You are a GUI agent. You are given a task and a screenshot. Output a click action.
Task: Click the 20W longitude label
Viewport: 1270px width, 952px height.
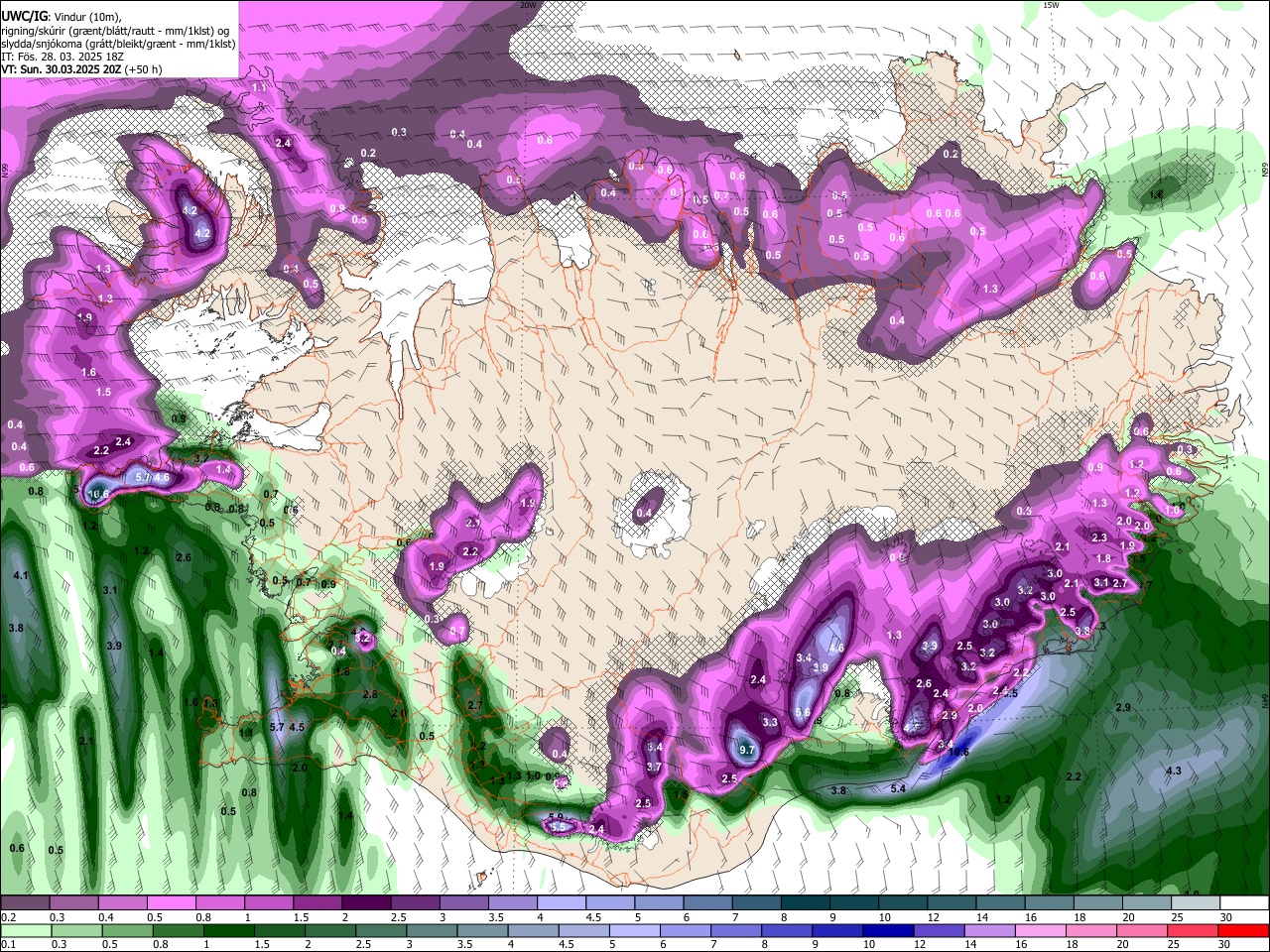528,5
